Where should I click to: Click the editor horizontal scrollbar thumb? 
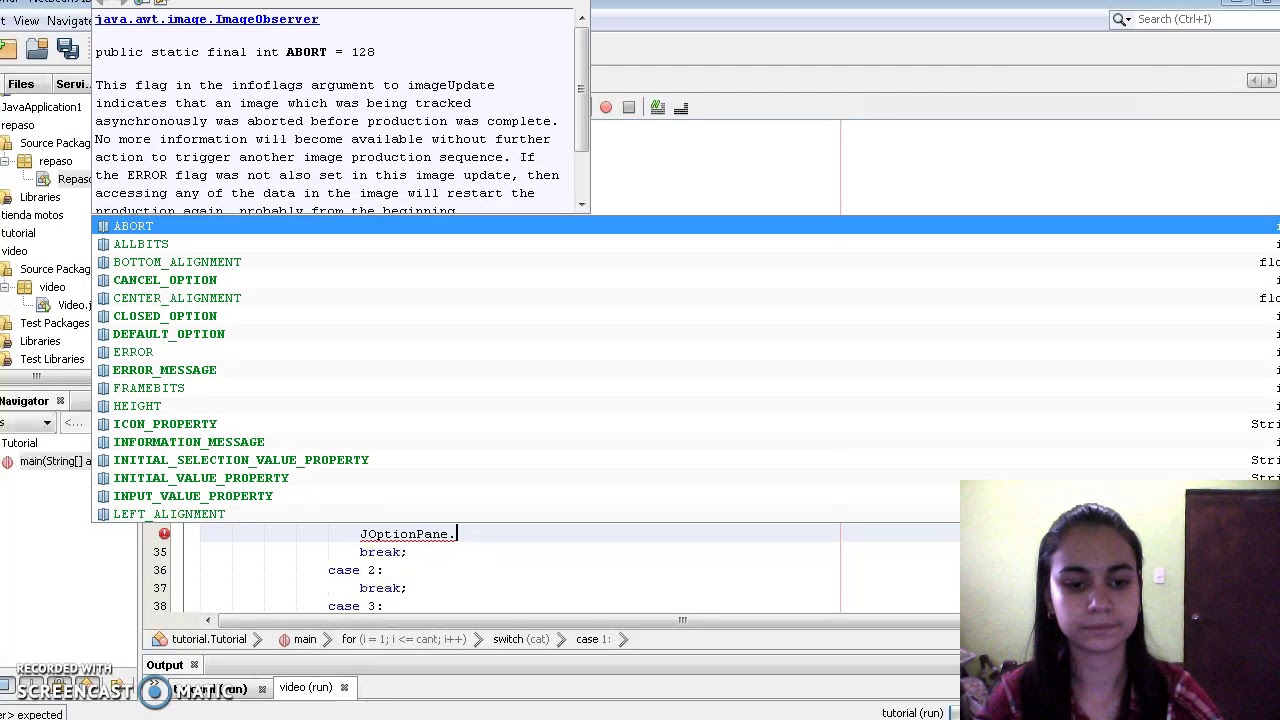pos(682,620)
